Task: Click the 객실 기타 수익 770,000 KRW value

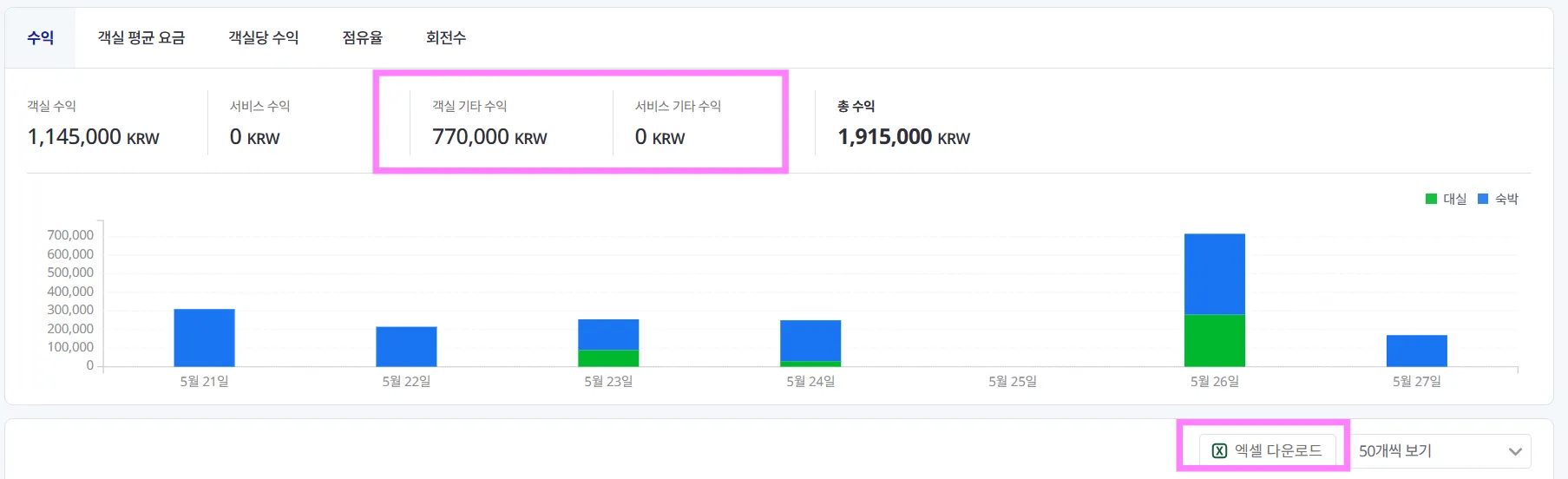Action: (x=489, y=137)
